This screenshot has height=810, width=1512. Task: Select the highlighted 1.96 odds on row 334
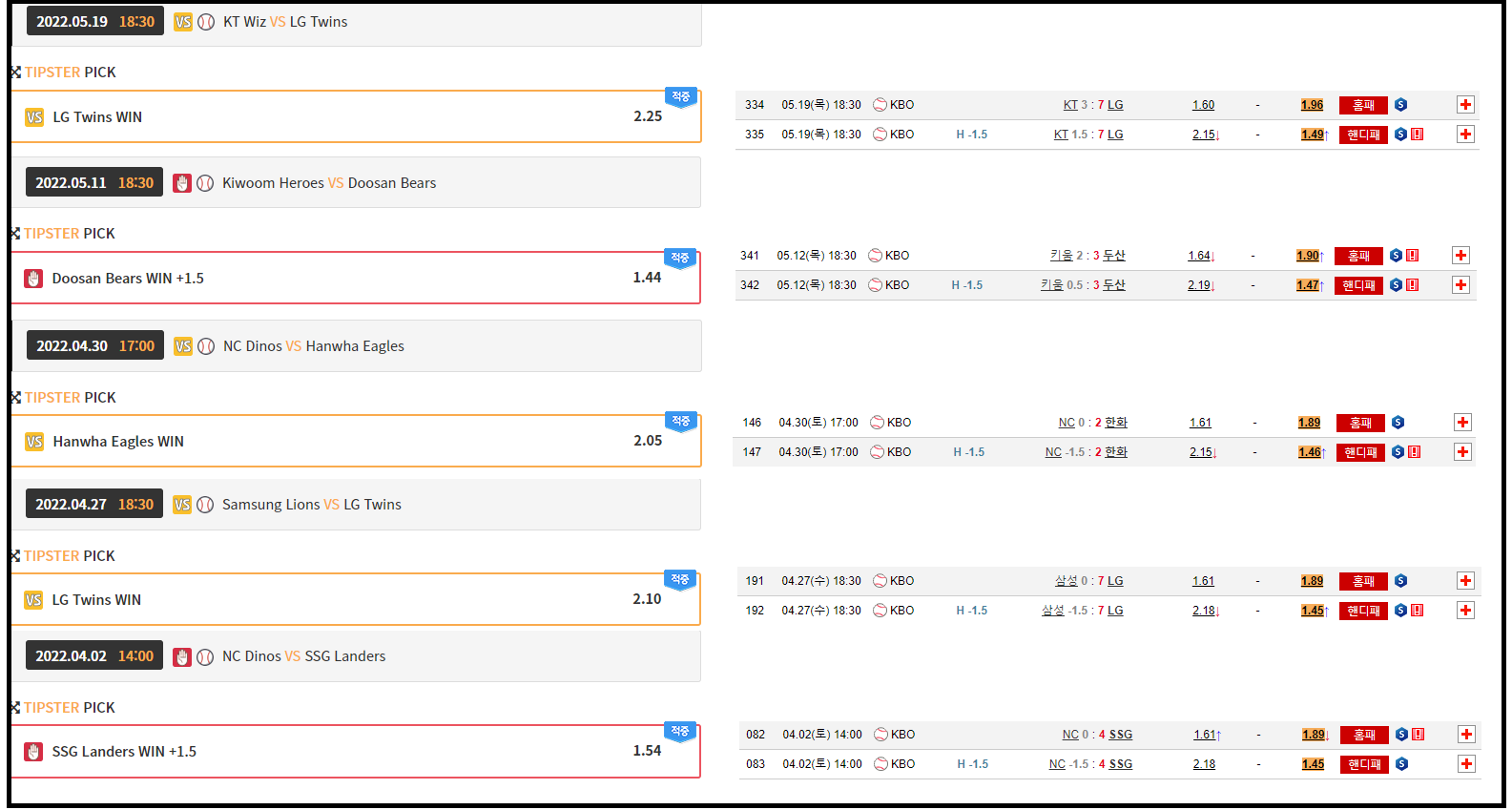click(x=1312, y=105)
